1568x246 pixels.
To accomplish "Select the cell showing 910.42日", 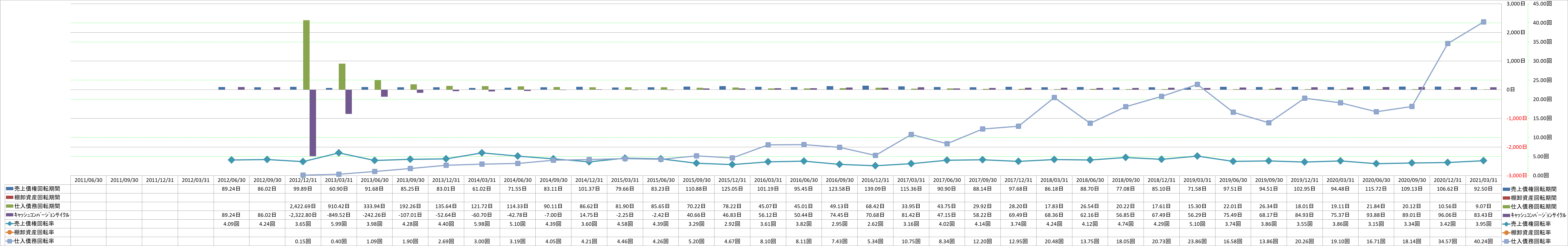I will (x=339, y=206).
